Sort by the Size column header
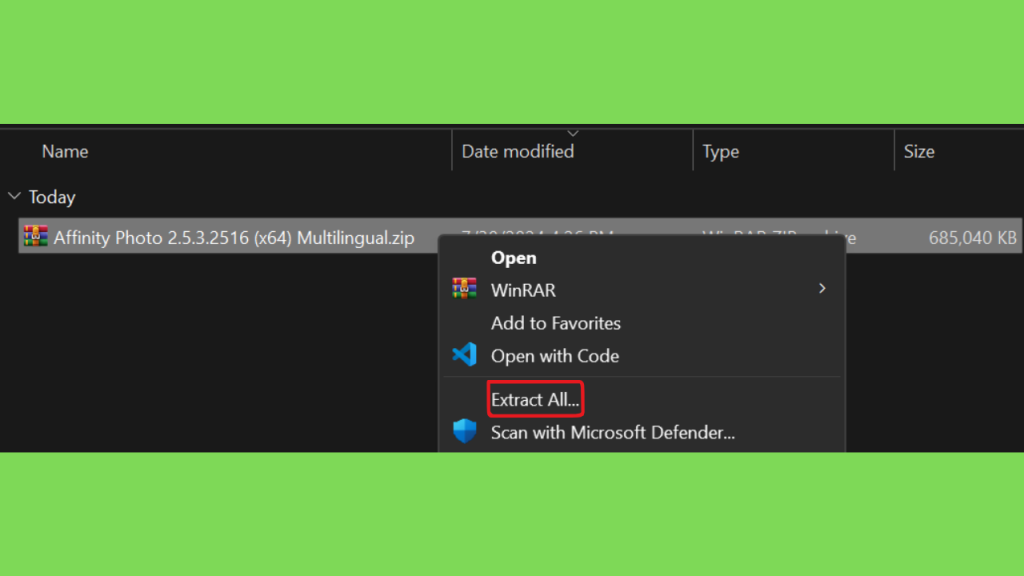The width and height of the screenshot is (1024, 576). [919, 152]
